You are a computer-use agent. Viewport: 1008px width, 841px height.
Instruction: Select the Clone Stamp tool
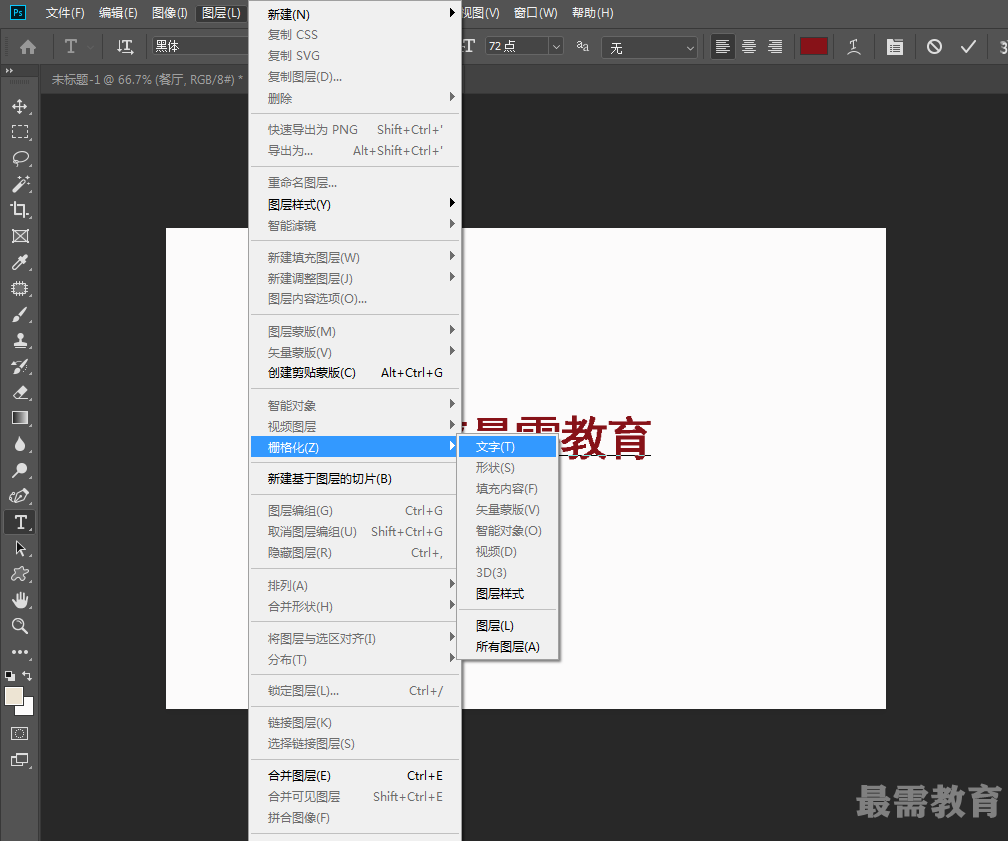click(20, 340)
